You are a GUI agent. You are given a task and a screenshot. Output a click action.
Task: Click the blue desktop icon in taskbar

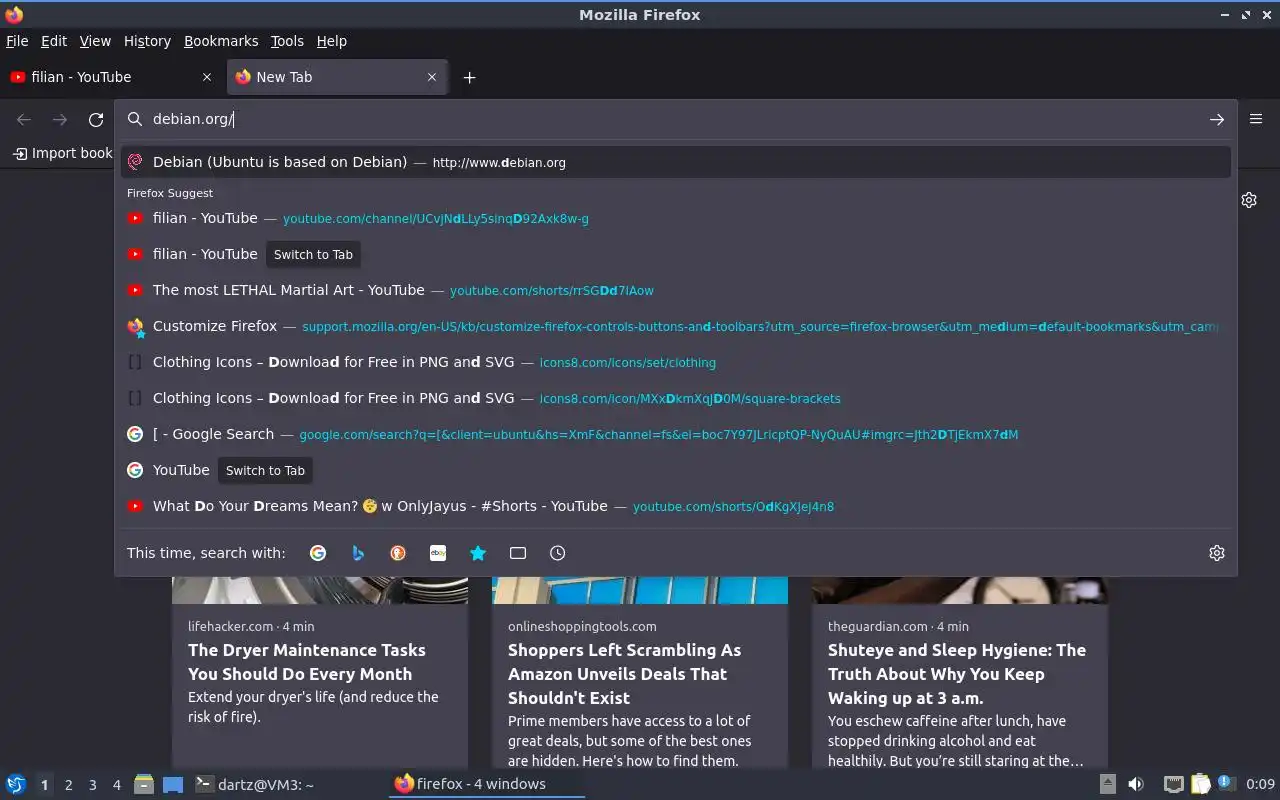click(x=173, y=784)
